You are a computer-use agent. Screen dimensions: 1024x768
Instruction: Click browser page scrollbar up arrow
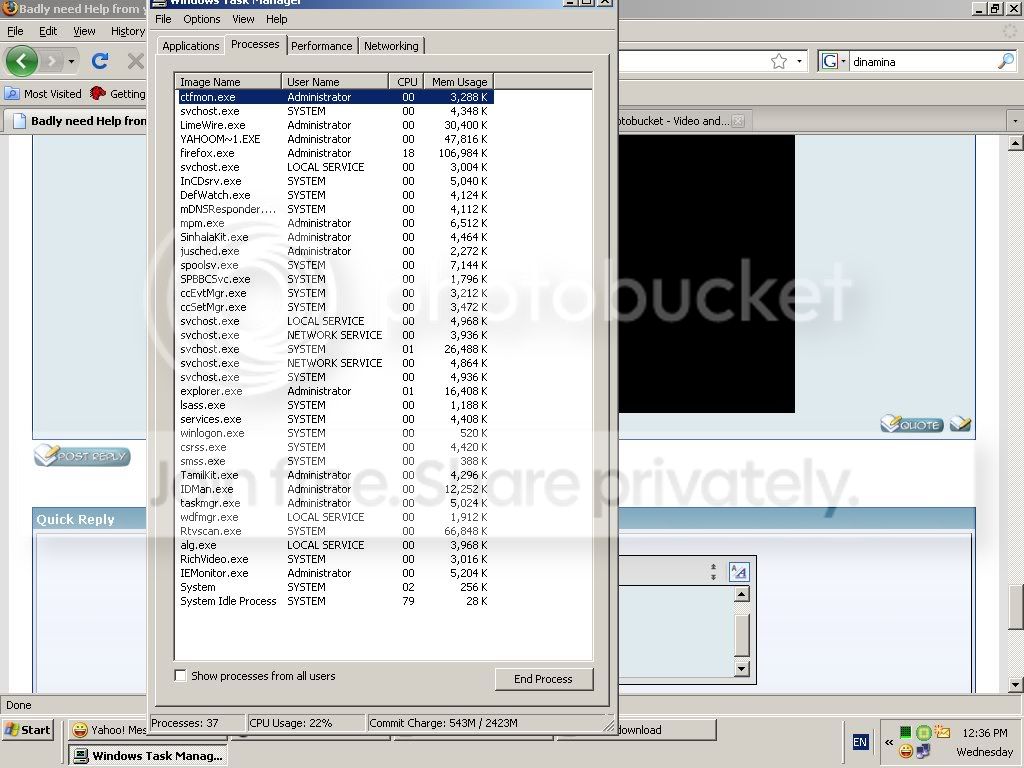(x=1016, y=143)
